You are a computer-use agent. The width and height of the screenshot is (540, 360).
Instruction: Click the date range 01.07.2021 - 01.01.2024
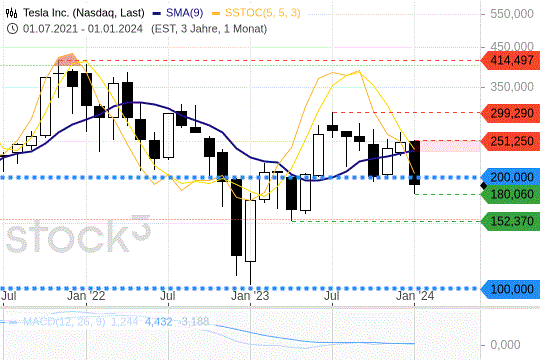point(83,29)
